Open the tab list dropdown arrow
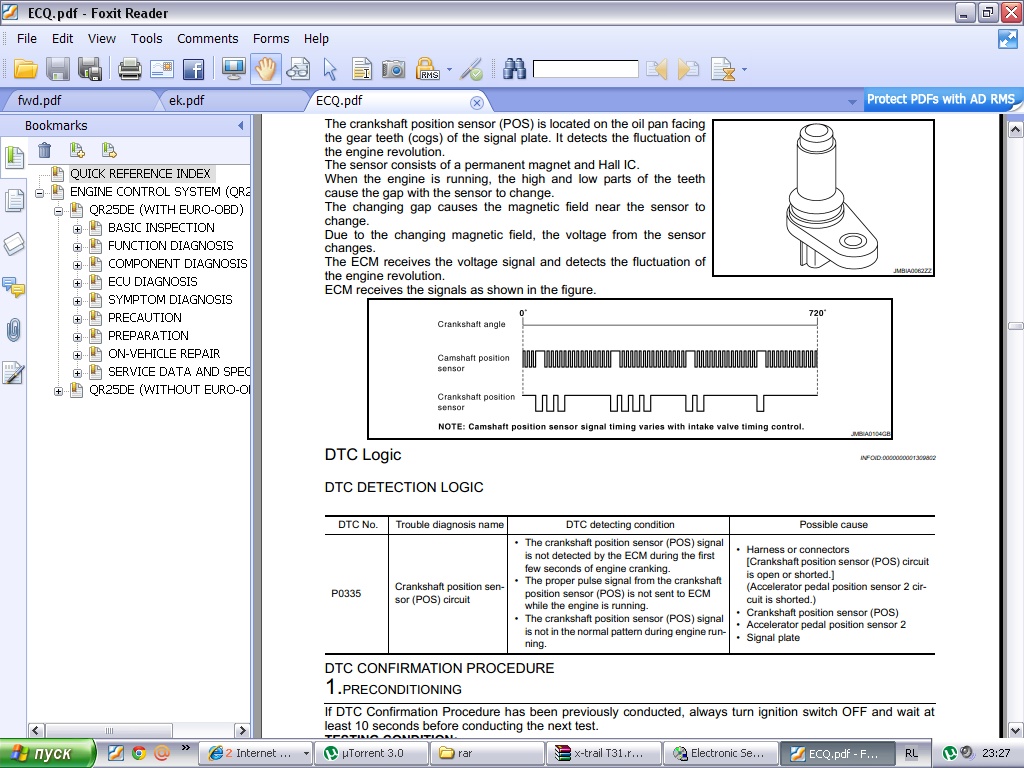Viewport: 1024px width, 768px height. click(x=852, y=102)
